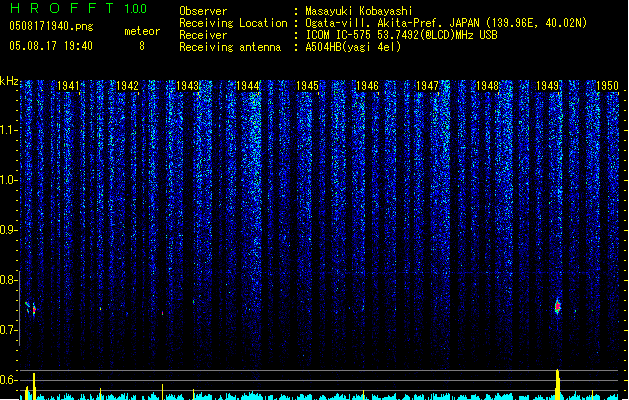Click the 0.8 kHz axis label
629x400 pixels.
(x=8, y=280)
